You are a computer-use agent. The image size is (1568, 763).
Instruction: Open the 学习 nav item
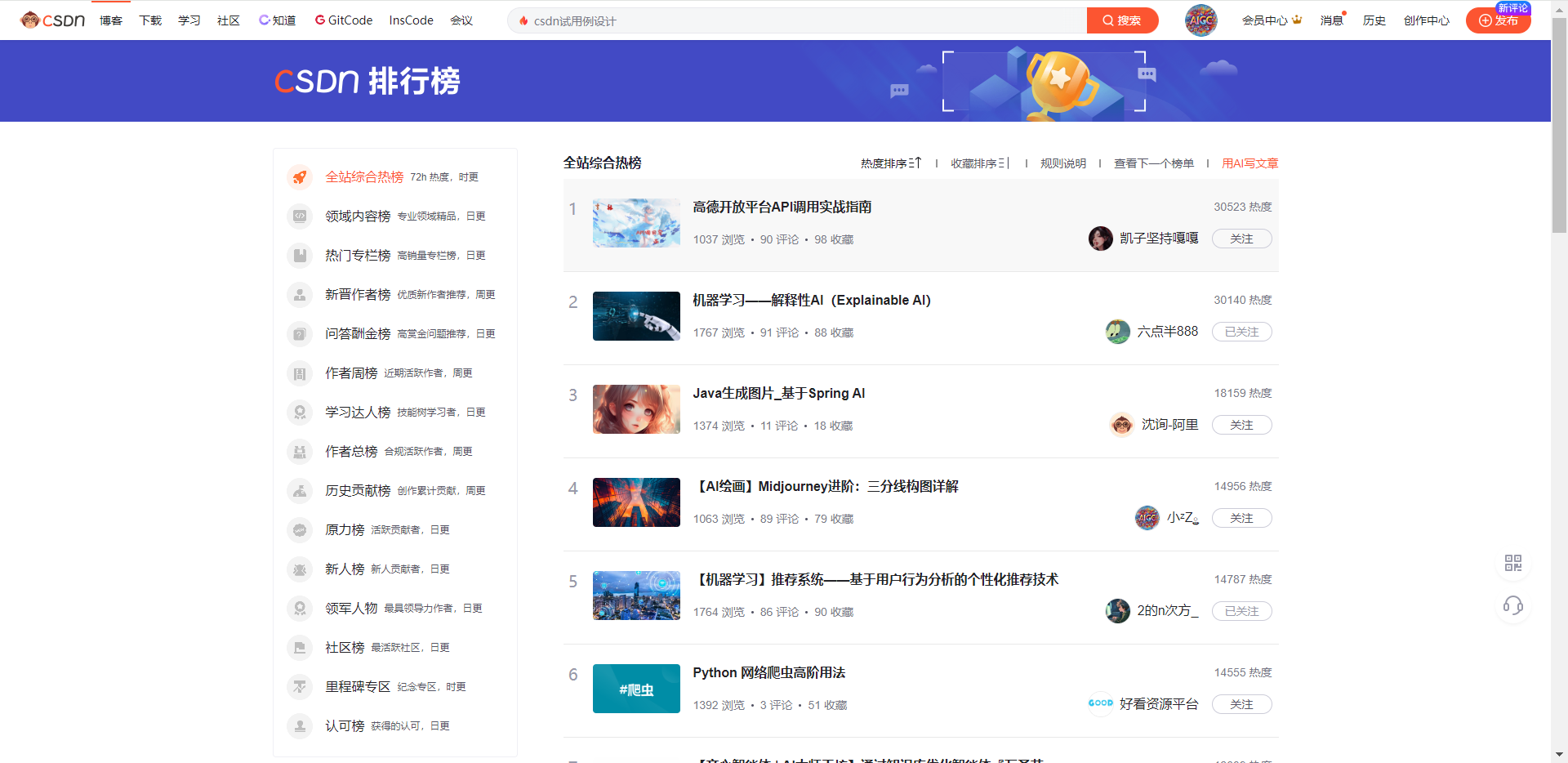[189, 20]
